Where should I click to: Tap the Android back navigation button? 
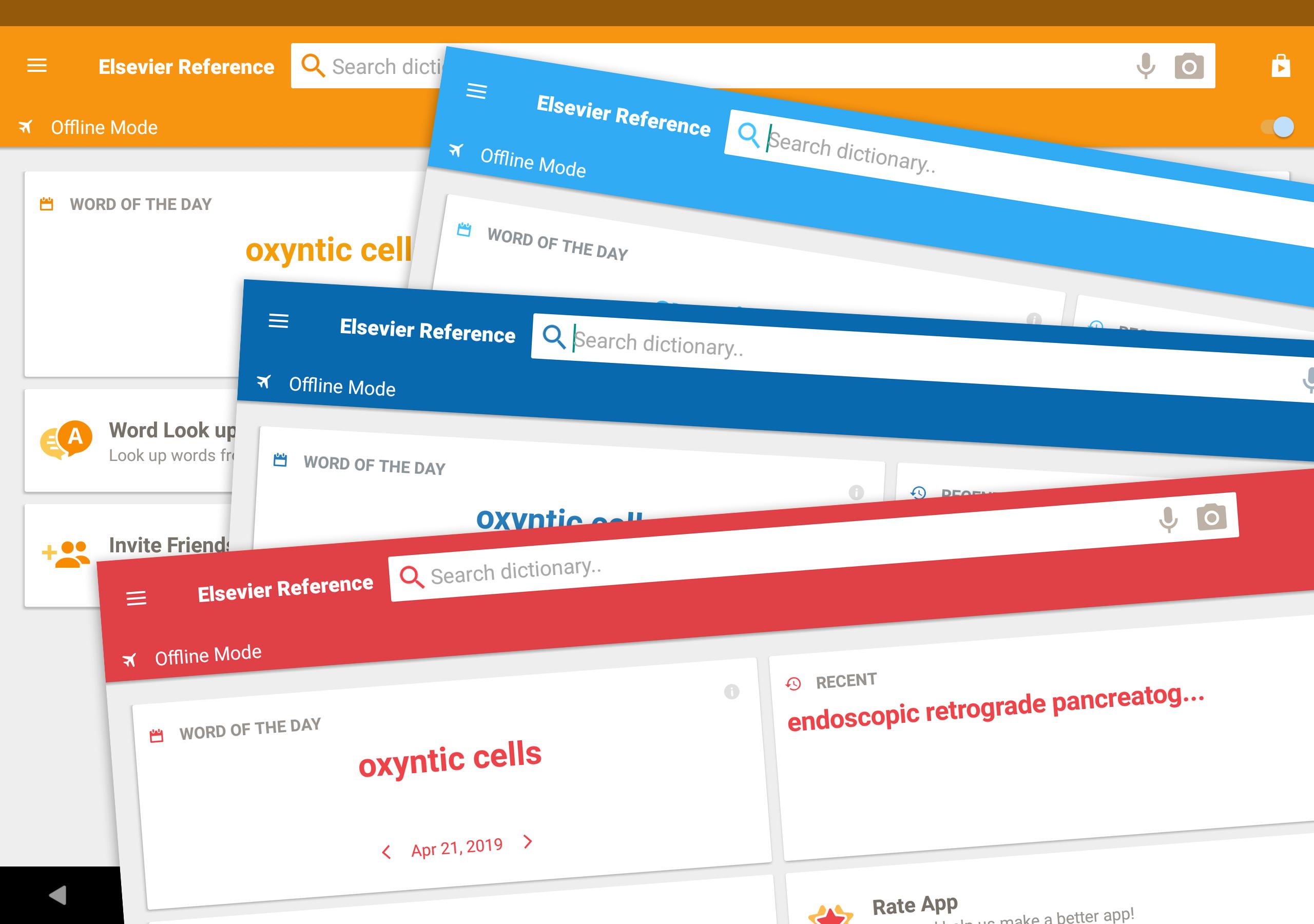coord(58,895)
